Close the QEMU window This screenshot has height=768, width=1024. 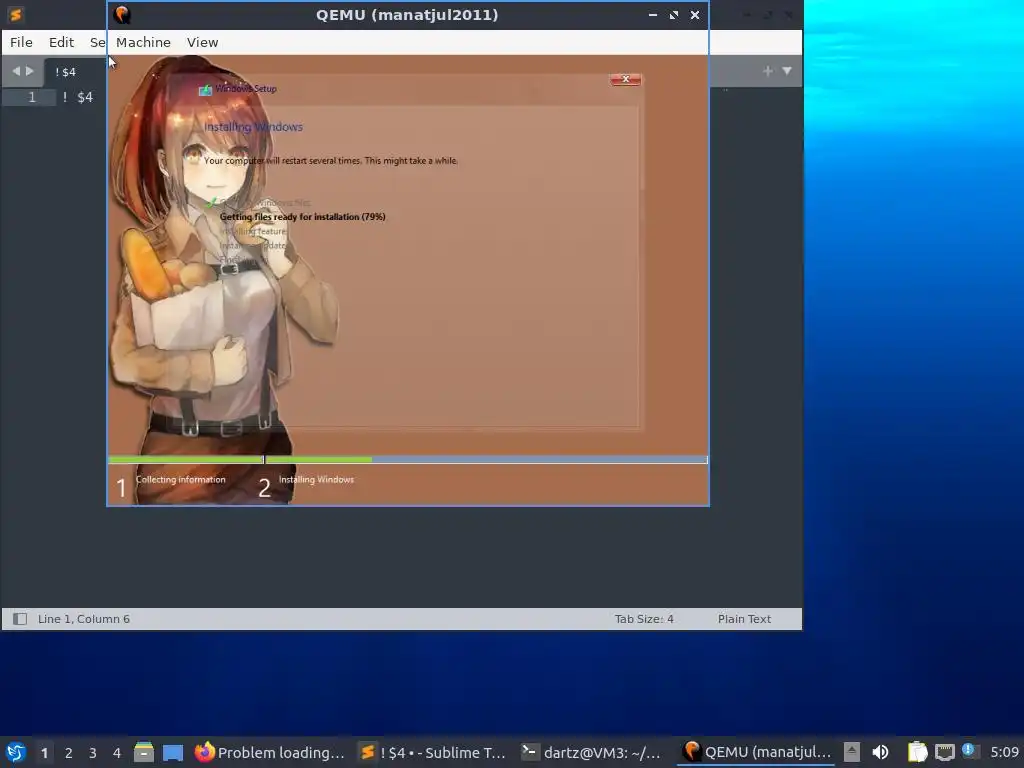click(695, 14)
